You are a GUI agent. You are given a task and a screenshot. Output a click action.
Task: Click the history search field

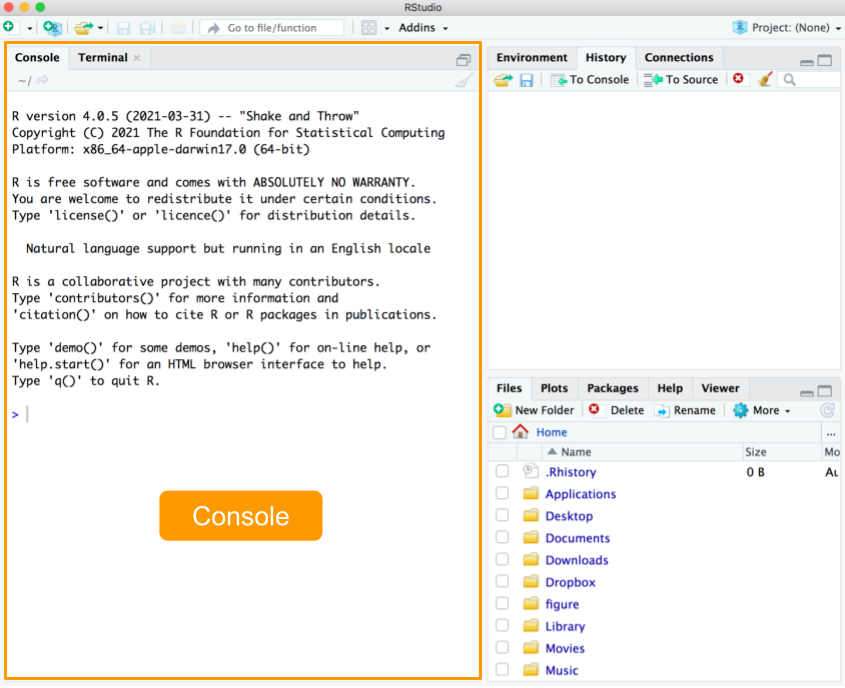(x=808, y=80)
